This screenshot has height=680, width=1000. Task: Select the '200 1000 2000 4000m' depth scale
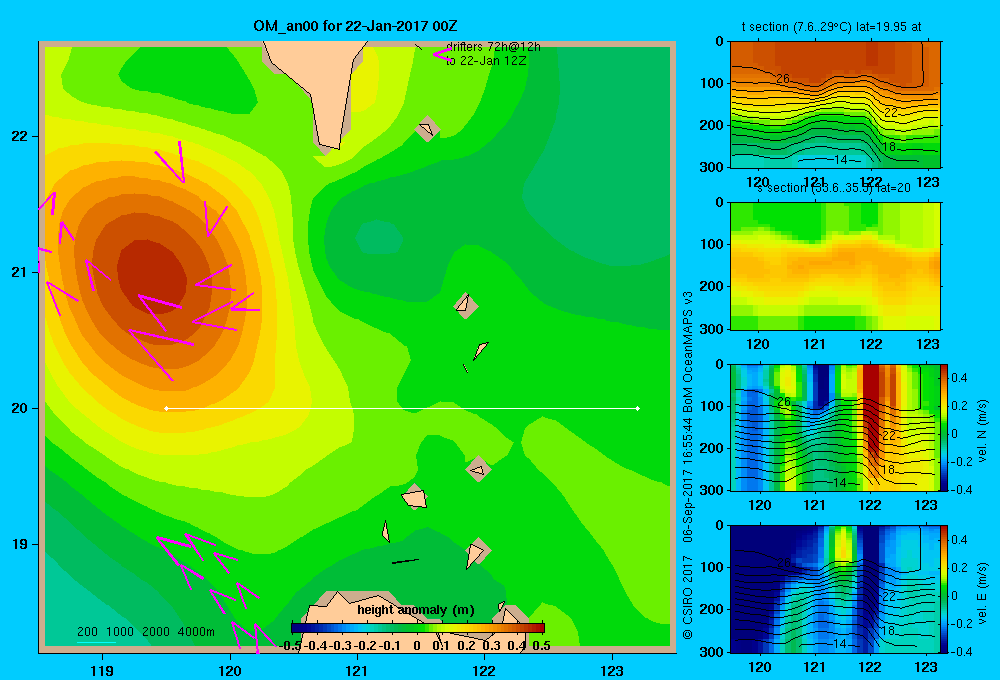[x=146, y=632]
